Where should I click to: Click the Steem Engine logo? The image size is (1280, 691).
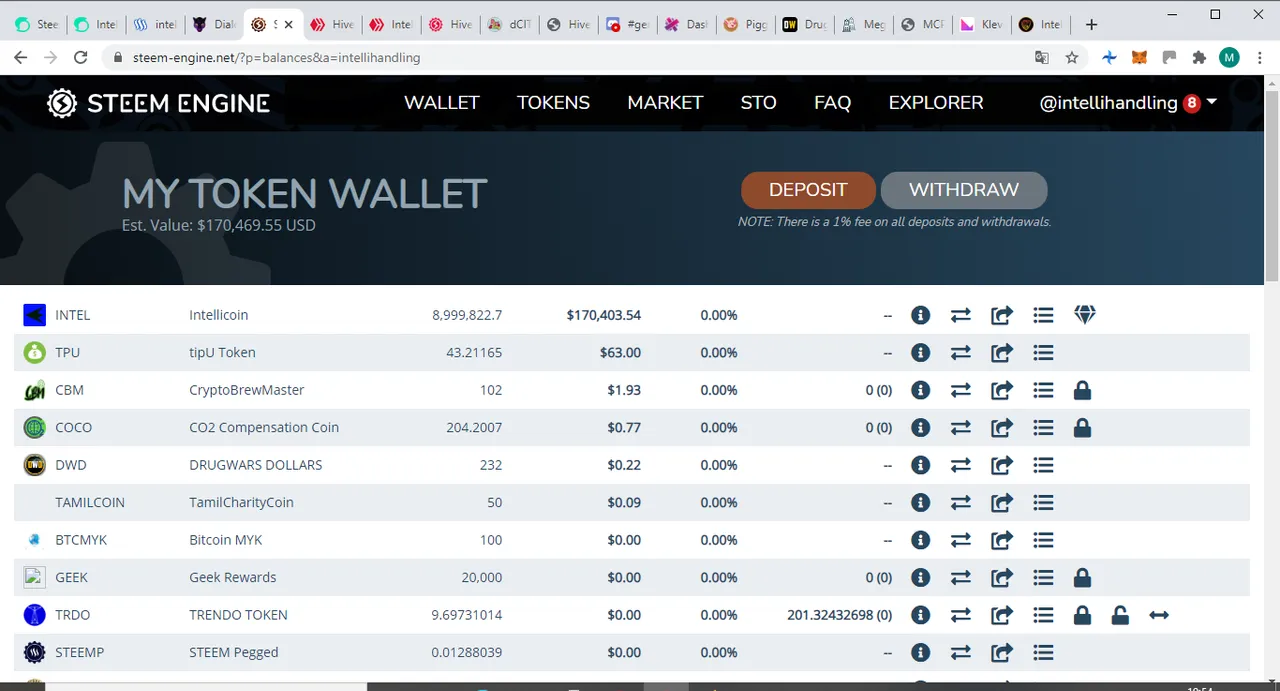coord(159,103)
